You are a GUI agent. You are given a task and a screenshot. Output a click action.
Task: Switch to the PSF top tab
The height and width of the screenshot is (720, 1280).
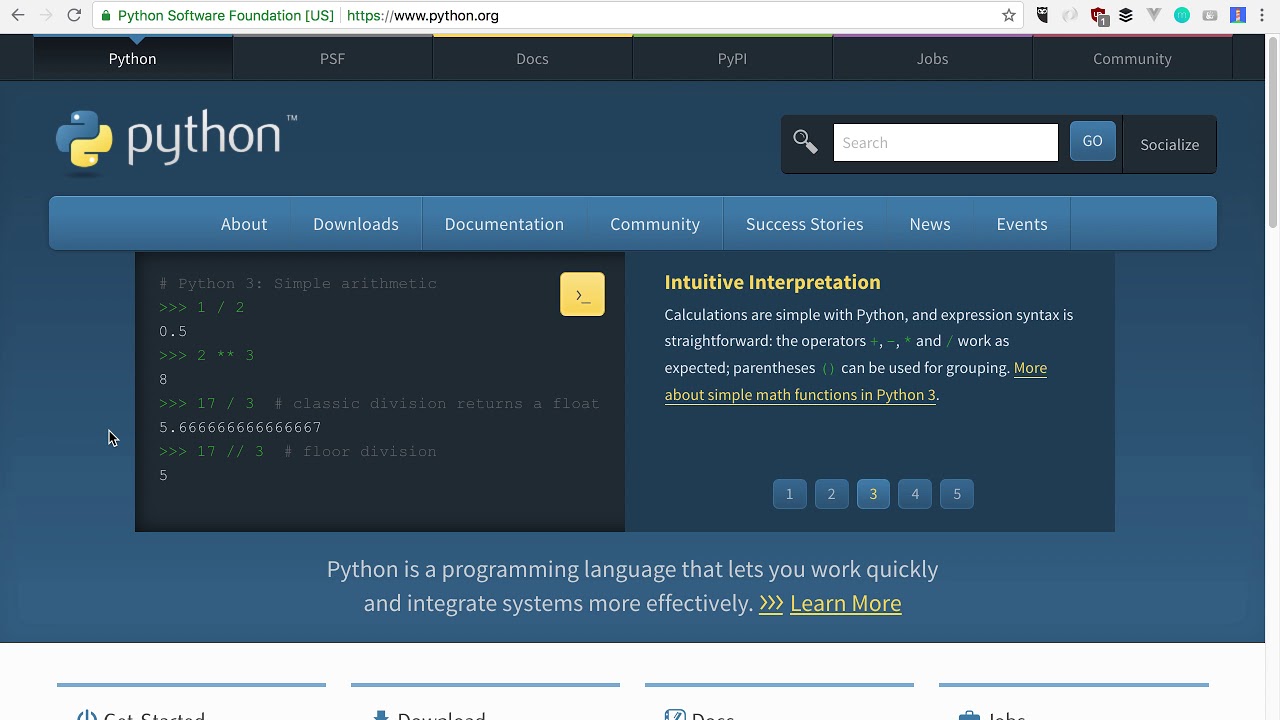[332, 58]
